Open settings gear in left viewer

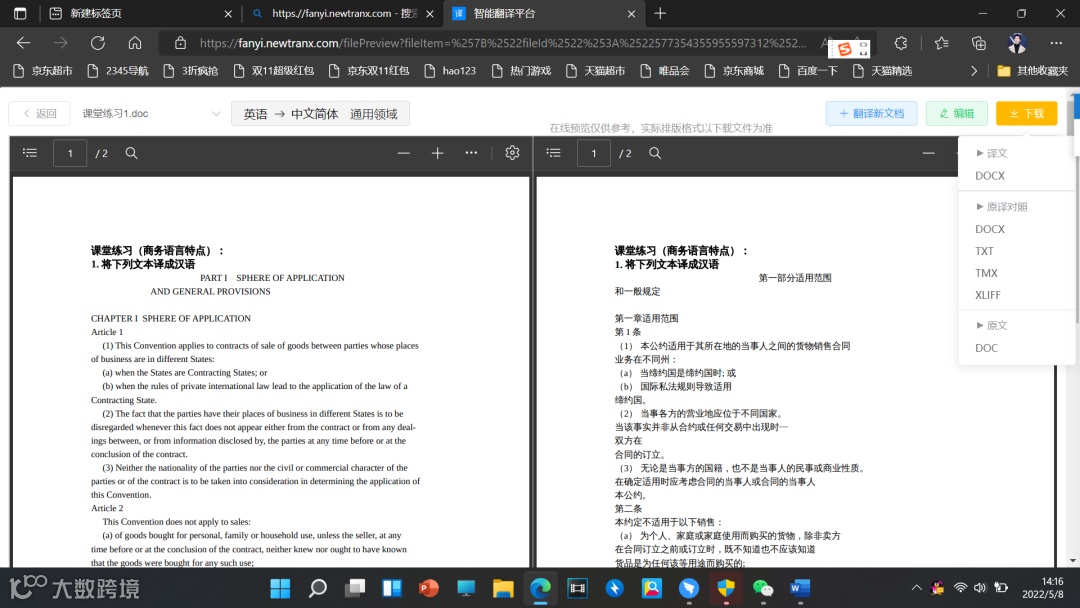tap(512, 153)
